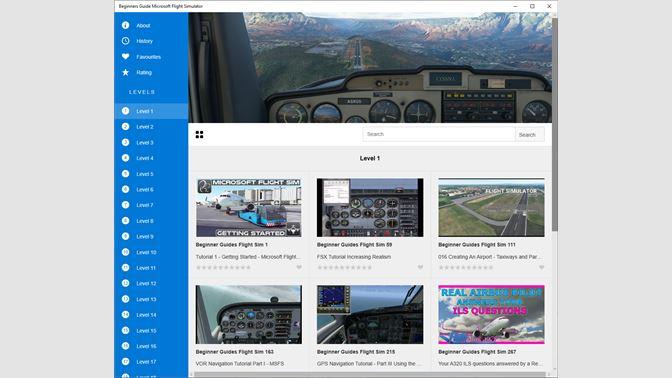Open Beginner Guides Flight Sim 163 title
672x378 pixels.
234,352
